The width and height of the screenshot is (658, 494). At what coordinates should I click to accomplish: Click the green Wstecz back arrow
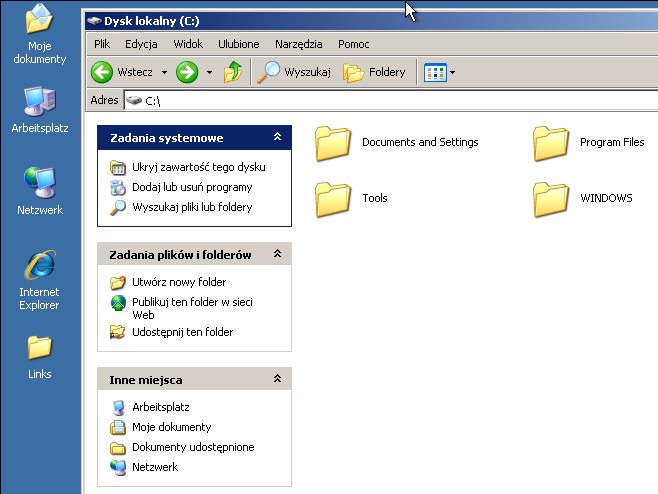click(101, 72)
